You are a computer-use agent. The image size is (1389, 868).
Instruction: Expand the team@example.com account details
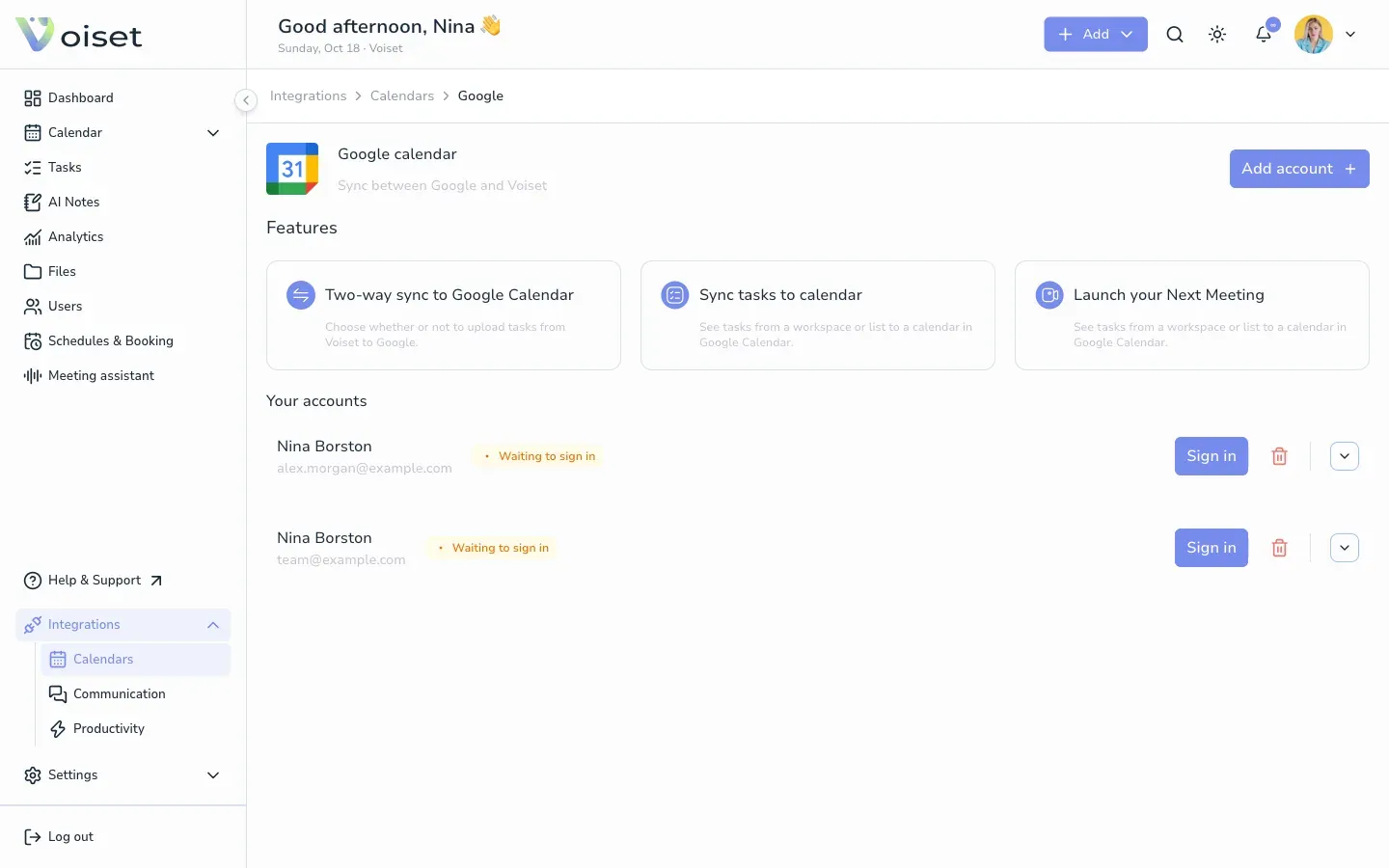pyautogui.click(x=1345, y=548)
